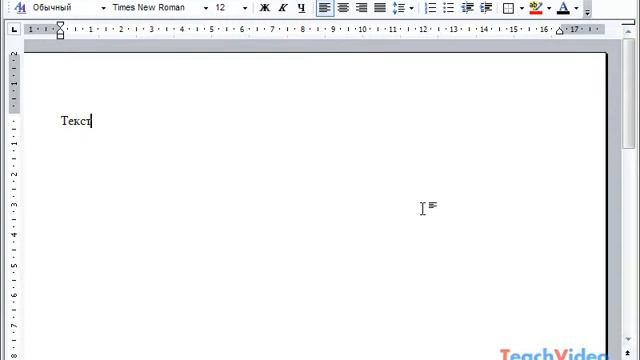Click the horizontal ruler at mark 8
Viewport: 640px width, 360px height.
click(x=302, y=29)
